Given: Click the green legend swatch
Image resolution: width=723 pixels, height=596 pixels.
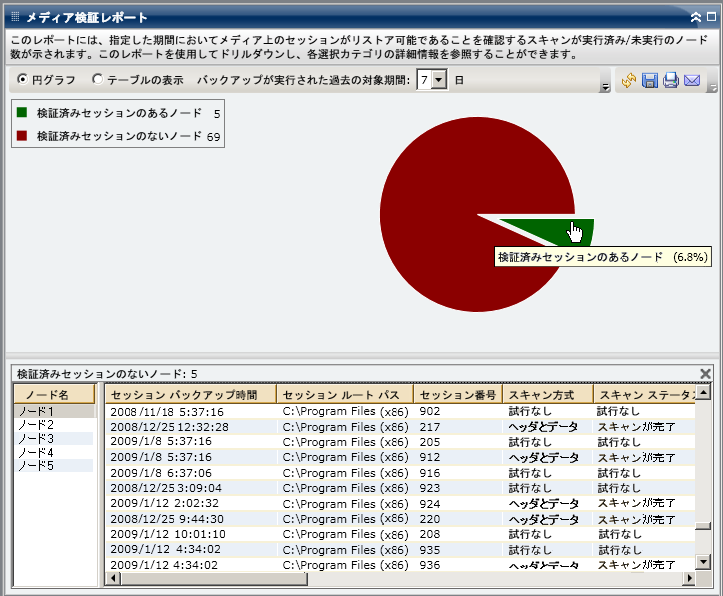Looking at the screenshot, I should (22, 112).
